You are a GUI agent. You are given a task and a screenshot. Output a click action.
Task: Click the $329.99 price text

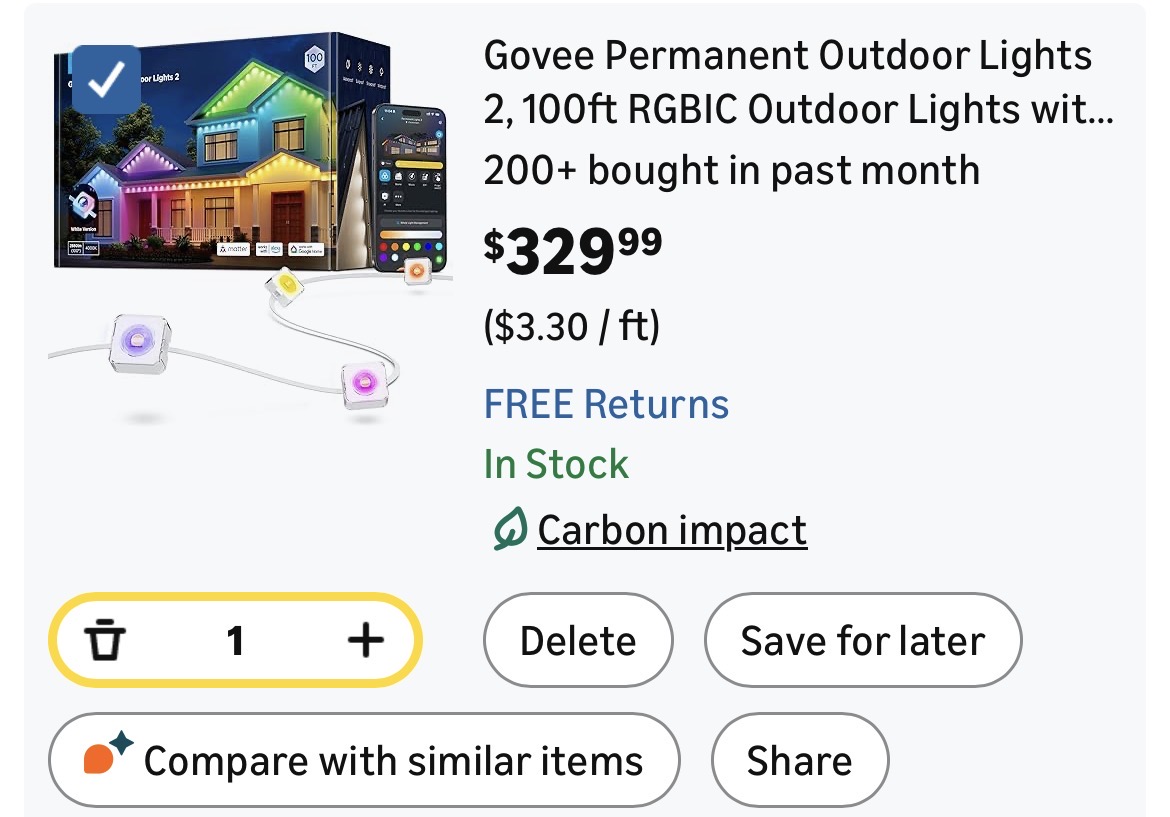pos(574,252)
